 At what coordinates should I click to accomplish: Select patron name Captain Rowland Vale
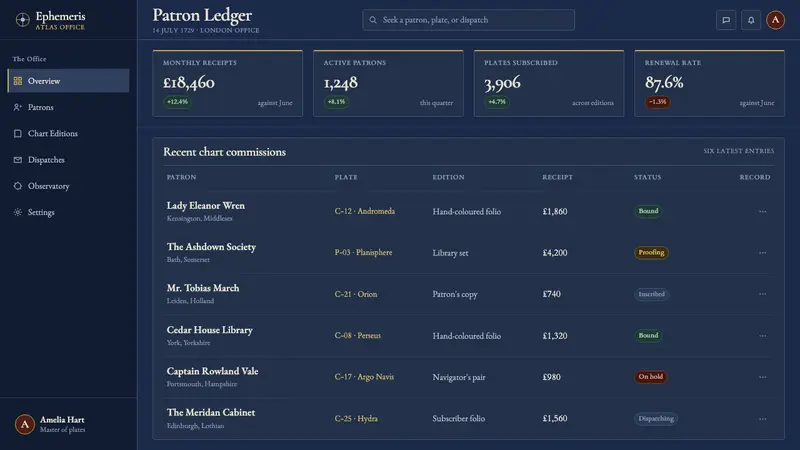coord(212,371)
